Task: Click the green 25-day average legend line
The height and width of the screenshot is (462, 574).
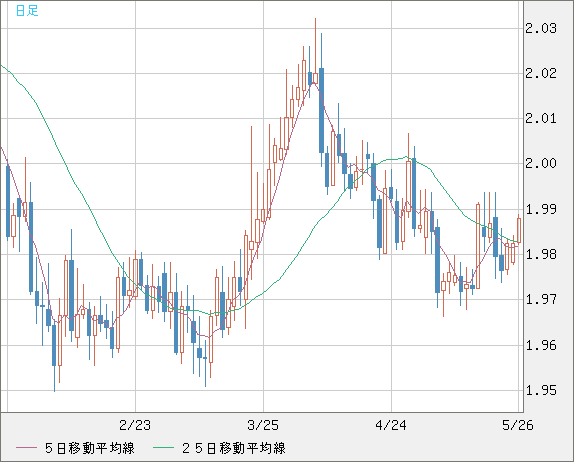Action: point(163,448)
